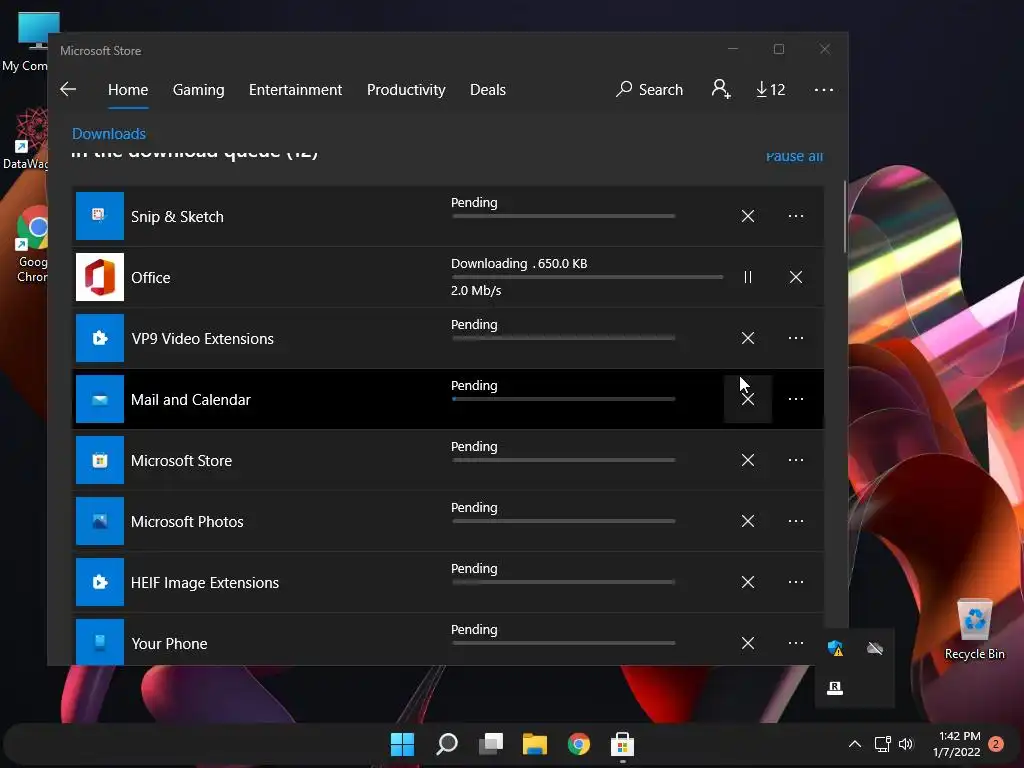This screenshot has height=768, width=1024.
Task: Cancel the Your Phone download
Action: [748, 643]
